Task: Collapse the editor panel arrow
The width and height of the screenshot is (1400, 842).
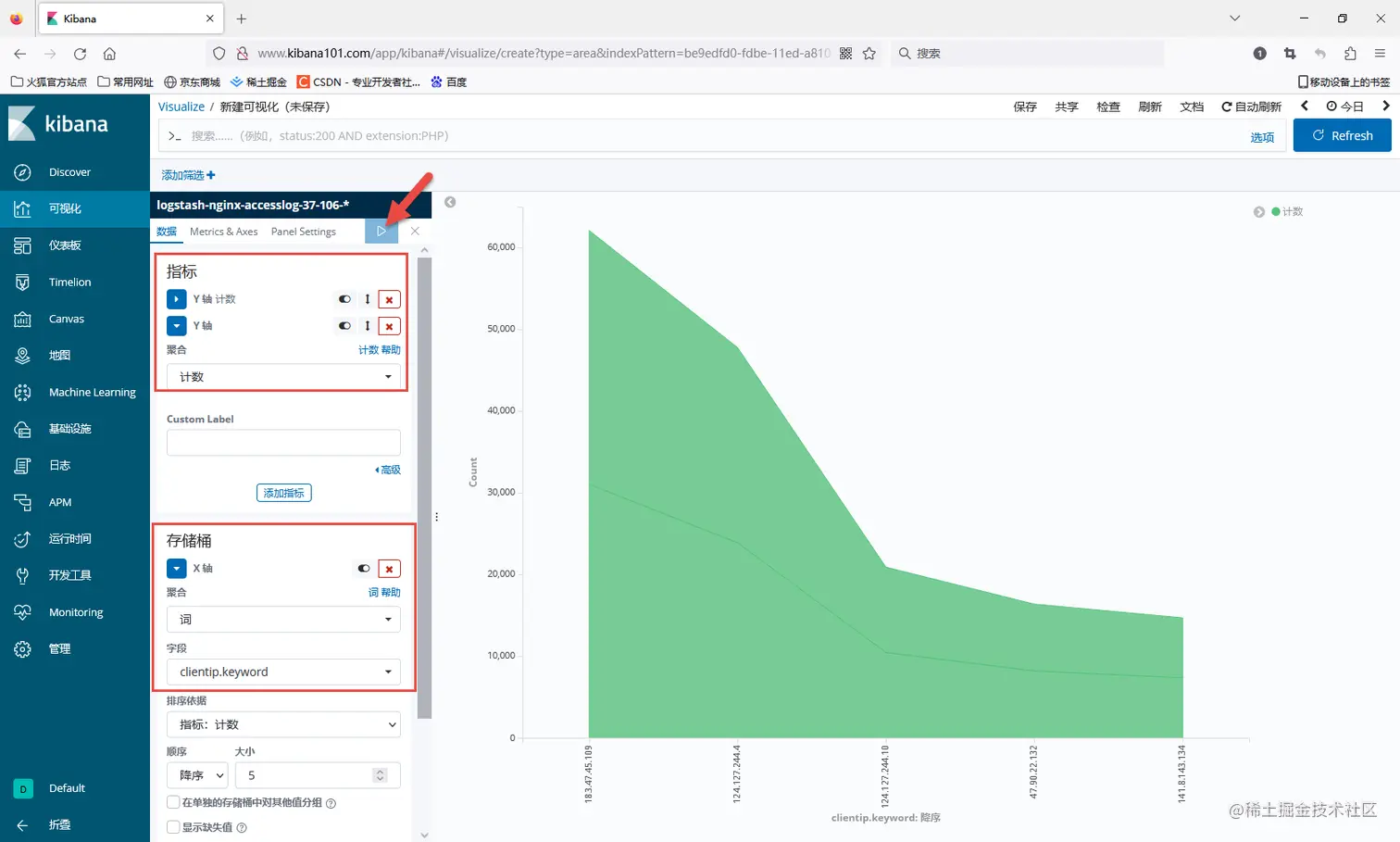Action: (x=450, y=202)
